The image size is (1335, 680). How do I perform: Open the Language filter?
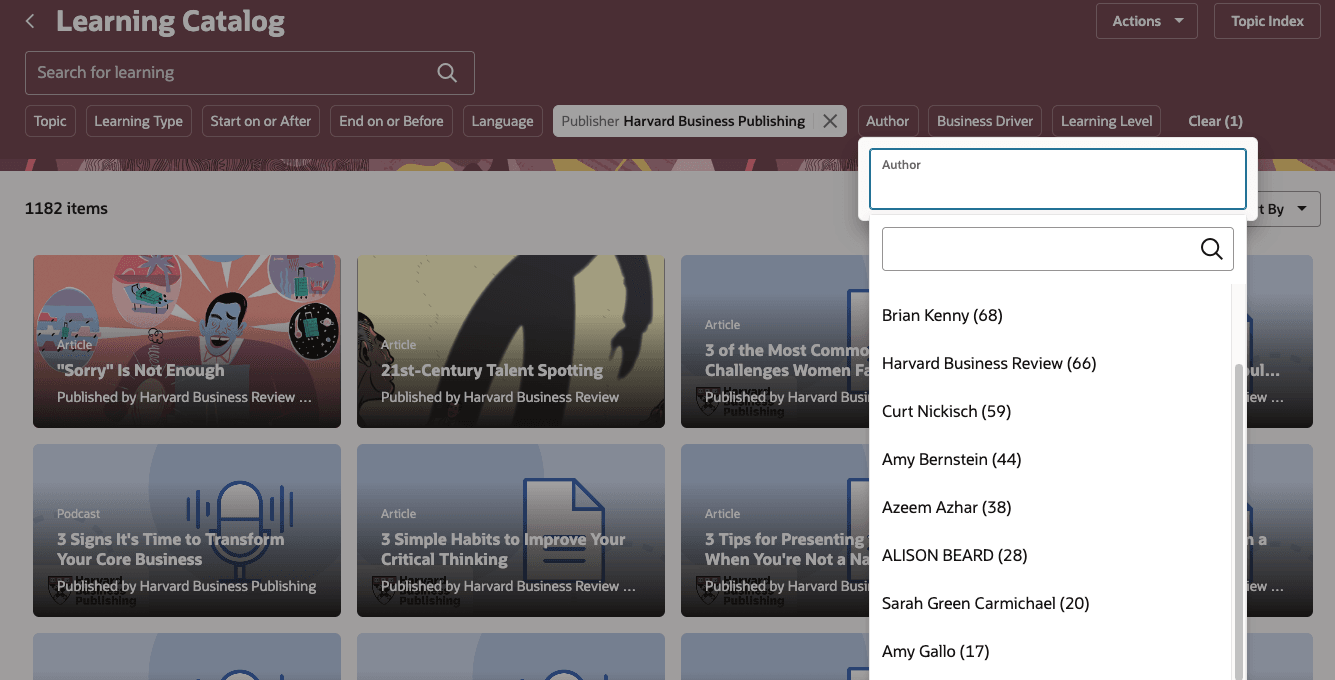[502, 121]
